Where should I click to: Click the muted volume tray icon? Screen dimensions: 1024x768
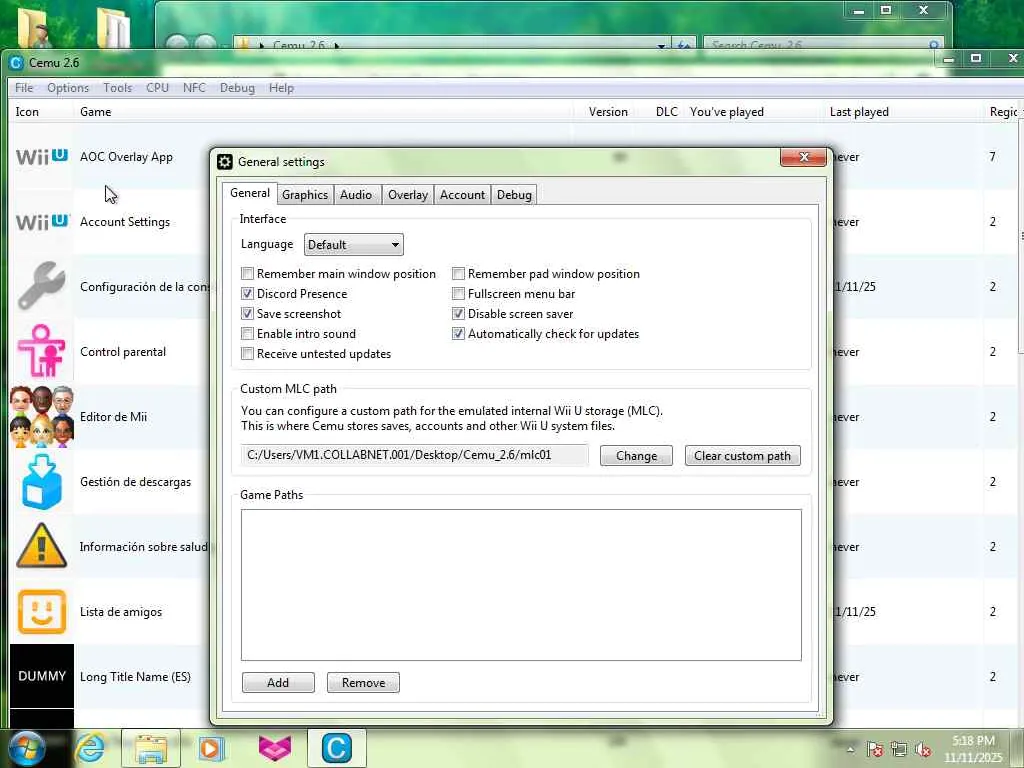pyautogui.click(x=923, y=750)
